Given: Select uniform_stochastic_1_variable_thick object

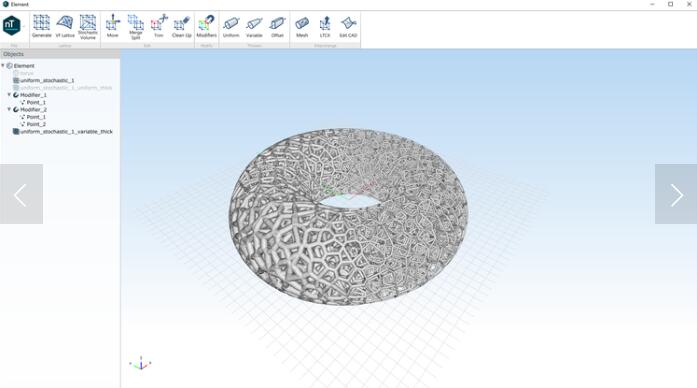Looking at the screenshot, I should point(63,132).
